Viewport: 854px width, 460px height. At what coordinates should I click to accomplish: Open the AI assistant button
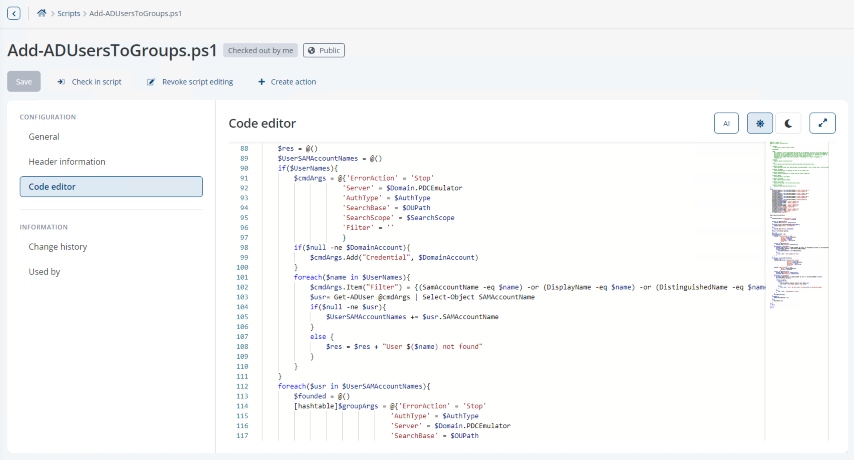[726, 123]
